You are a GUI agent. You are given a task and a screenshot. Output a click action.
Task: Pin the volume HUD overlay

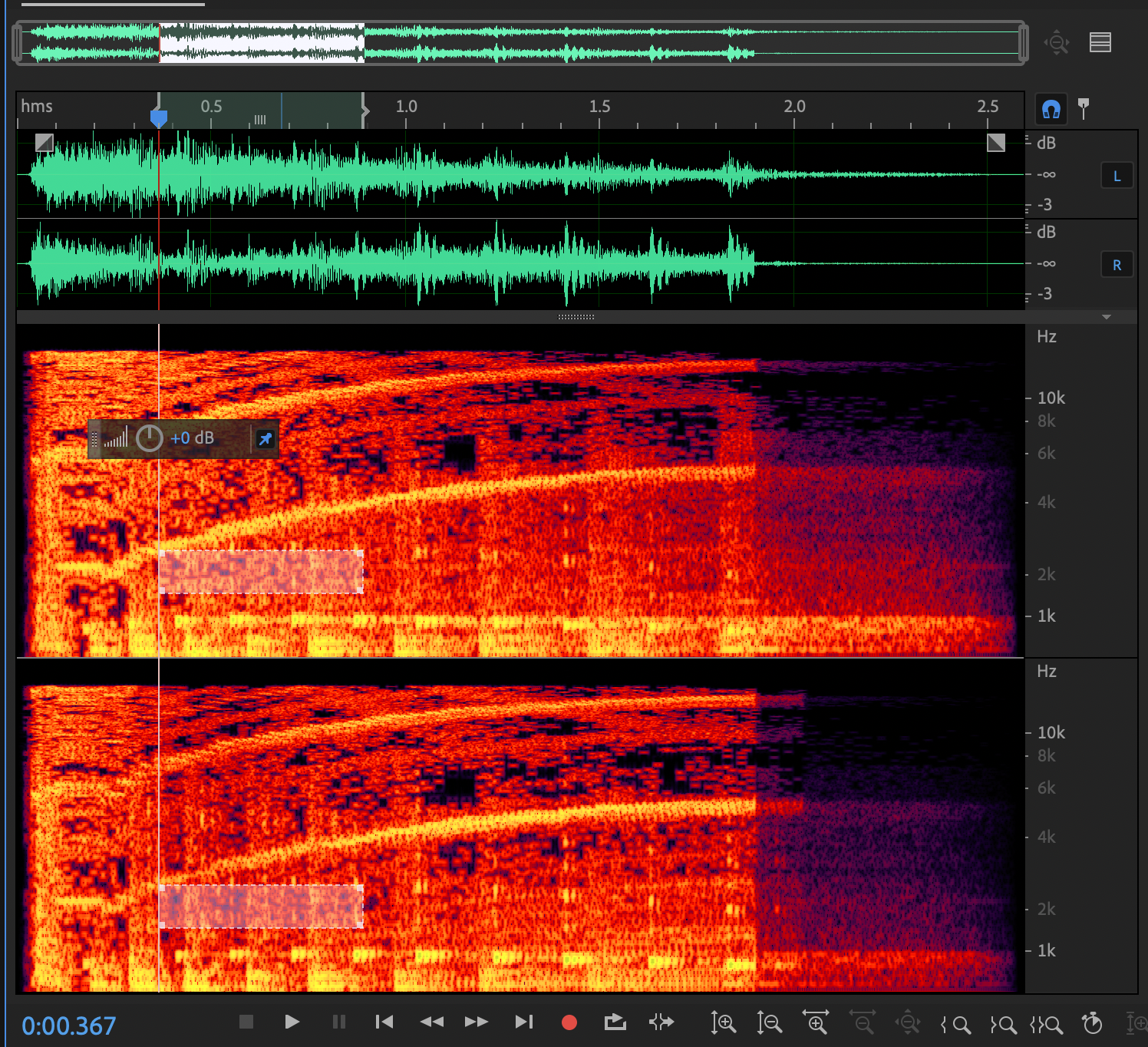pos(265,438)
